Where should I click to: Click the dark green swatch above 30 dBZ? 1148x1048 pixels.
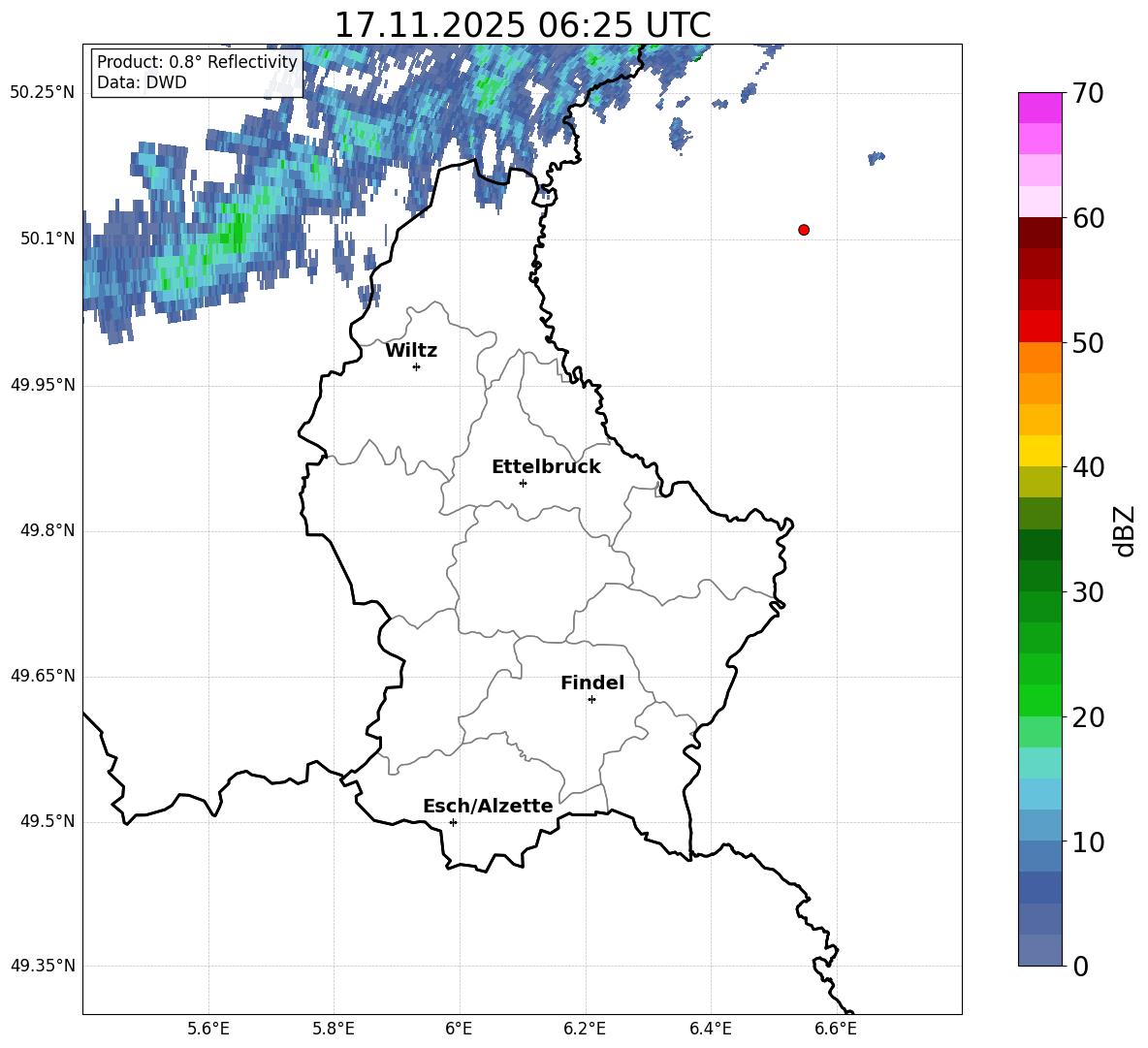tap(1040, 576)
